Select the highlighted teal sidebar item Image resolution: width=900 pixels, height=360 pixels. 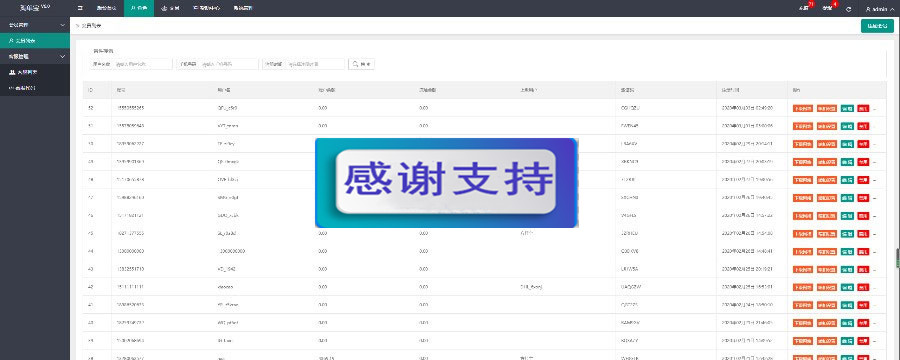(x=34, y=41)
